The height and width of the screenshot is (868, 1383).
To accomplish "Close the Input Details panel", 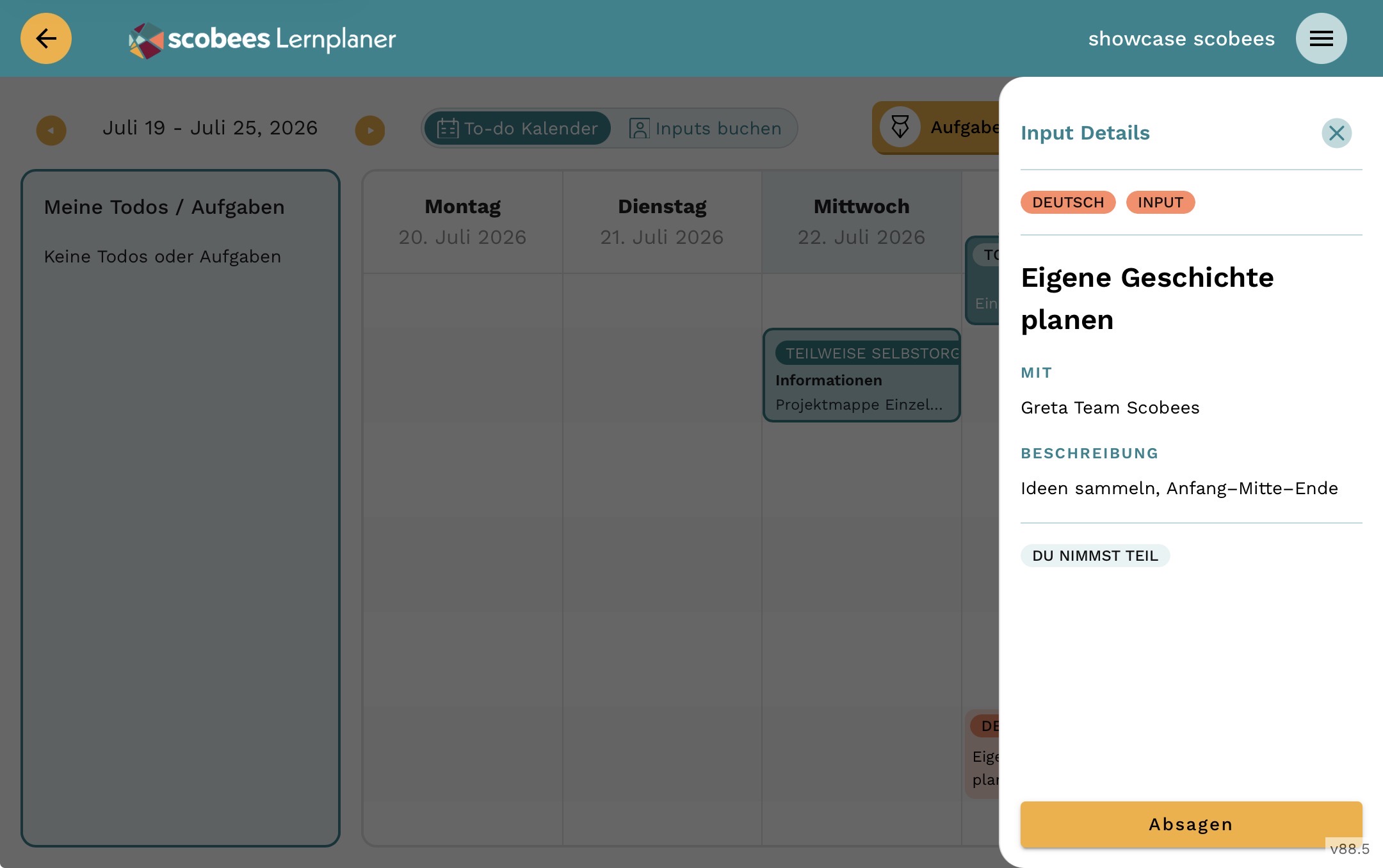I will pyautogui.click(x=1336, y=133).
